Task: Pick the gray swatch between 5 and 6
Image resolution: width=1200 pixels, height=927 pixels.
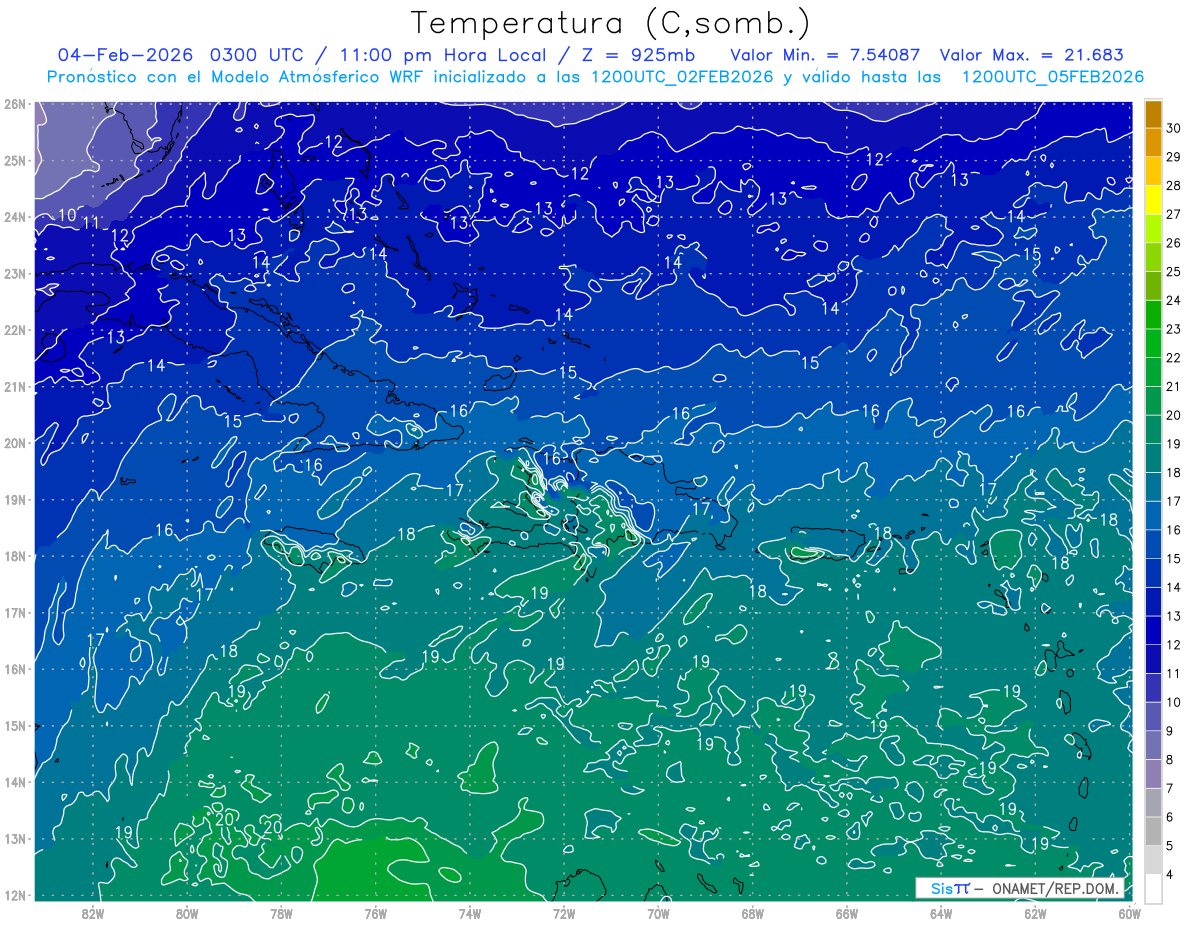Action: [1153, 830]
